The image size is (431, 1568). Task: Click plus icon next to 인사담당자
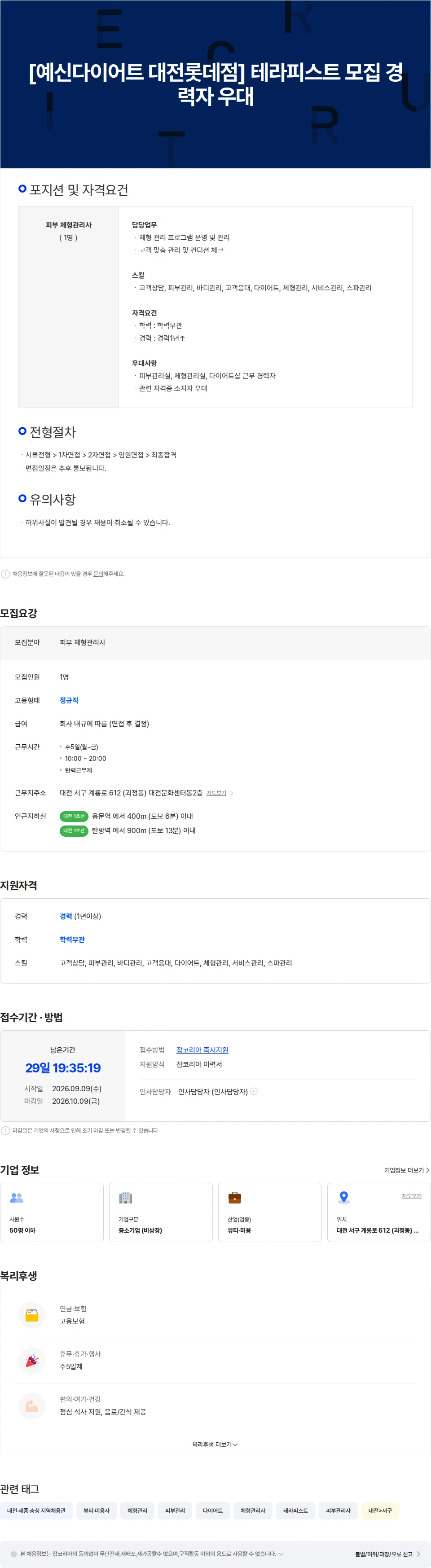(x=254, y=1091)
